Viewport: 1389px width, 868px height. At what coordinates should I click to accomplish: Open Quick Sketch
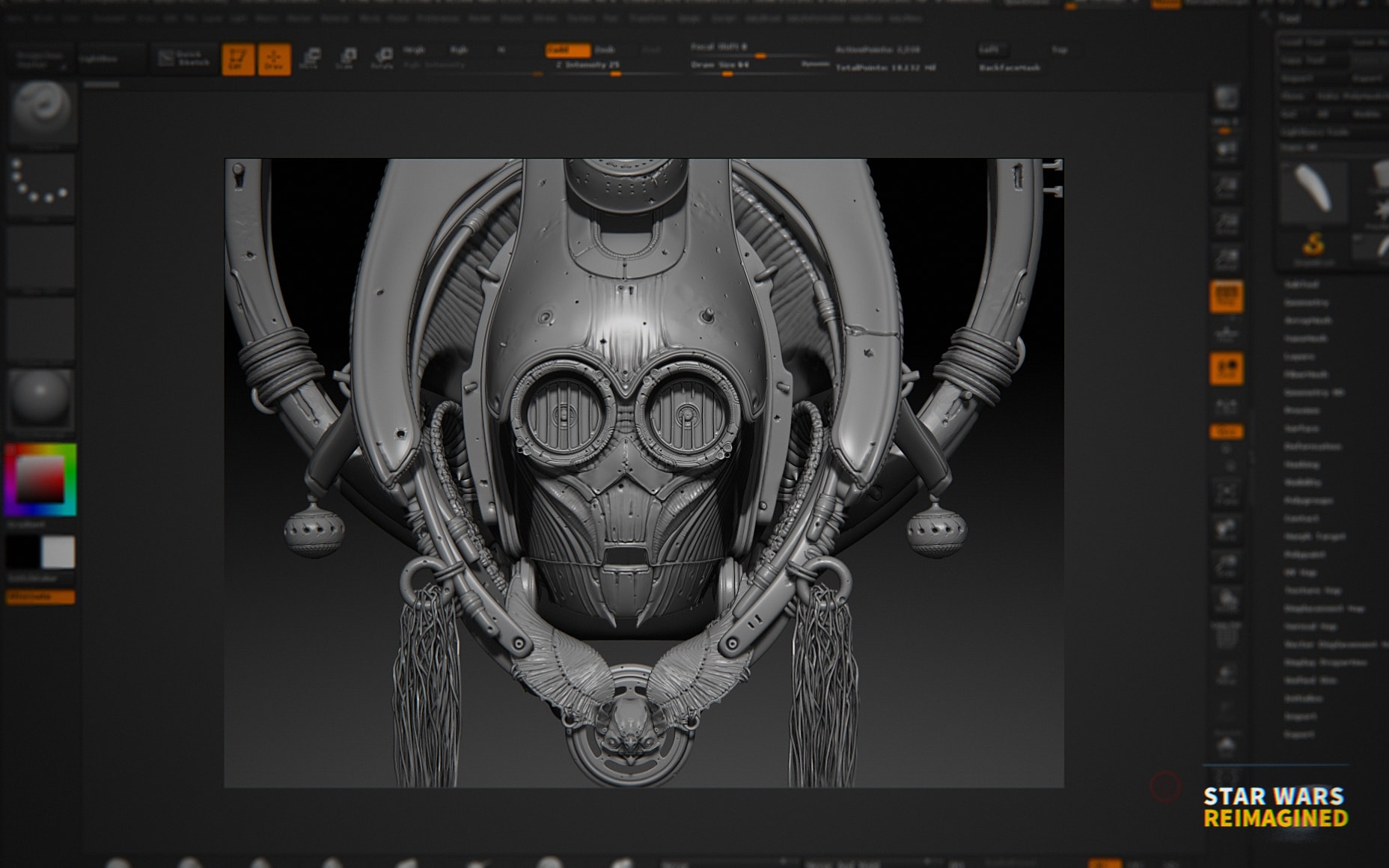(x=184, y=58)
